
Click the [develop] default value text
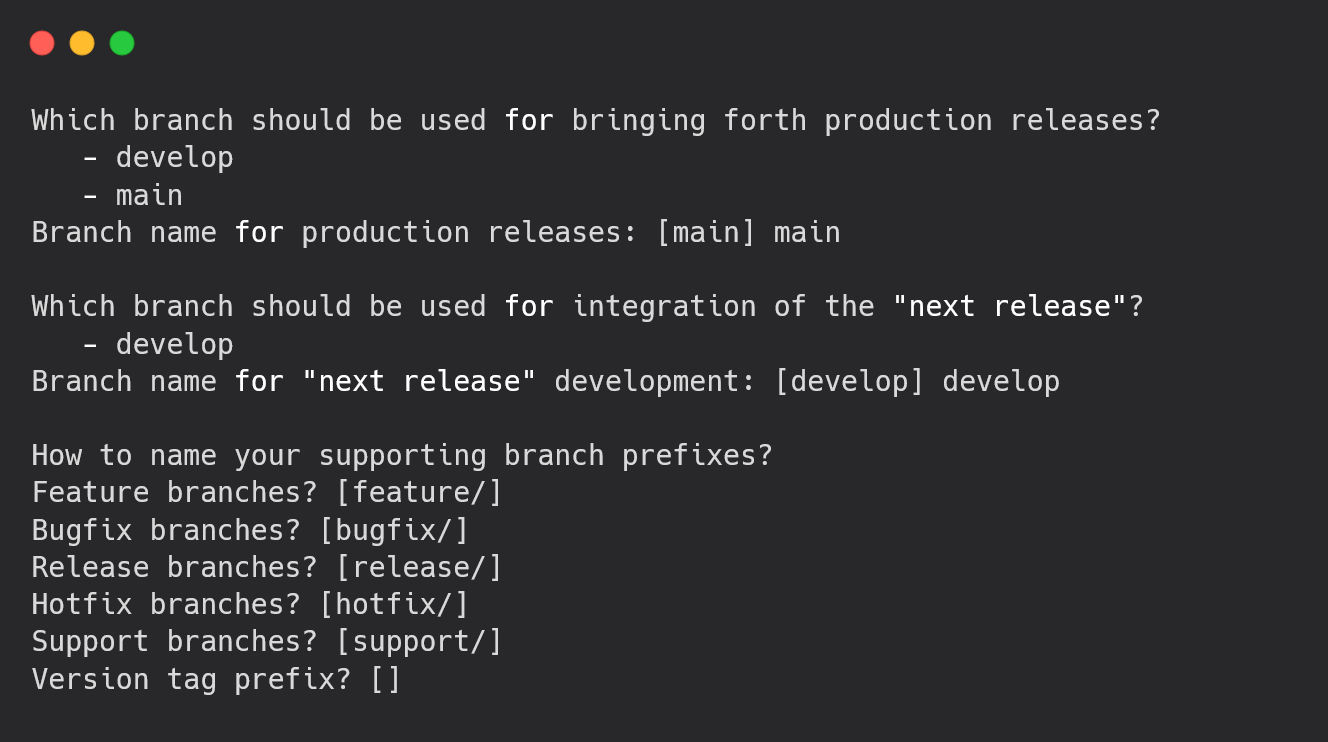tap(850, 382)
